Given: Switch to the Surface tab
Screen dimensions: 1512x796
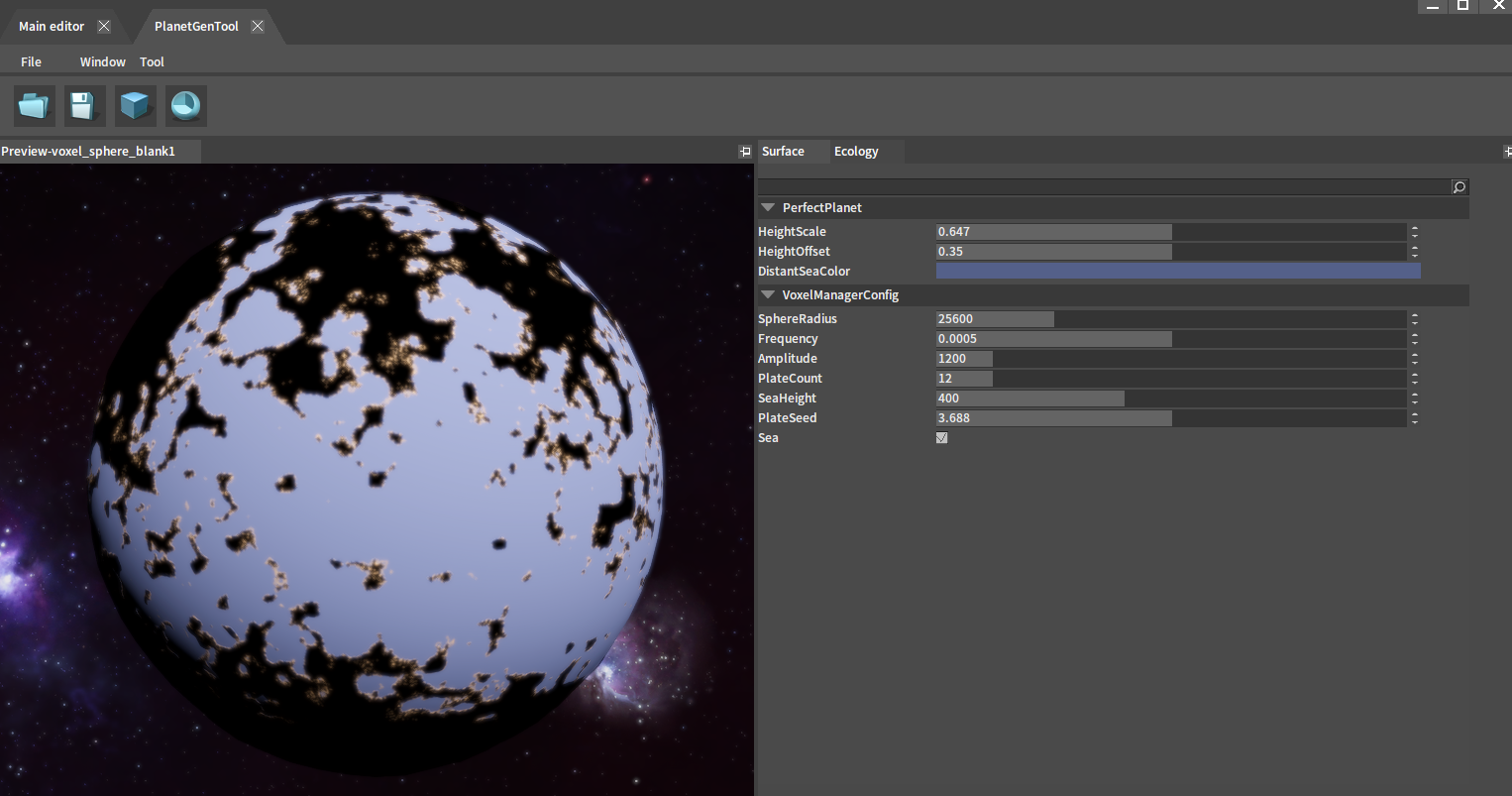Looking at the screenshot, I should pos(783,152).
